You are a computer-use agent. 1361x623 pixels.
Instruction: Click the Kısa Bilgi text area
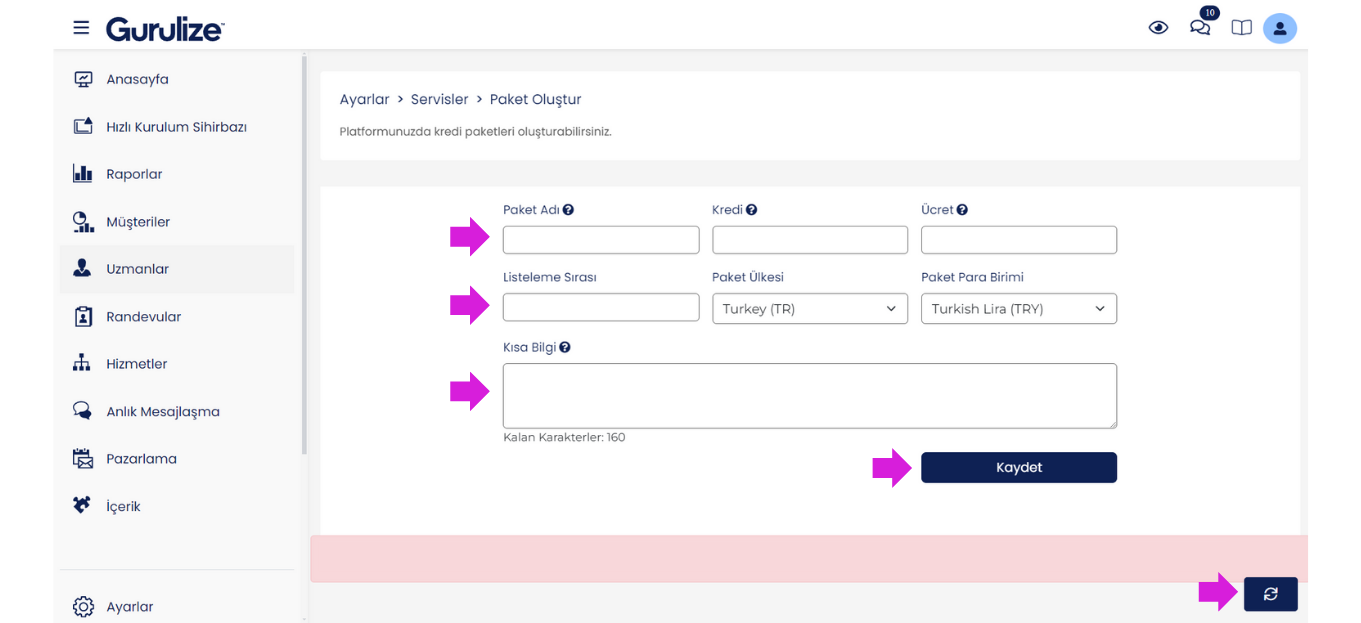pos(810,396)
